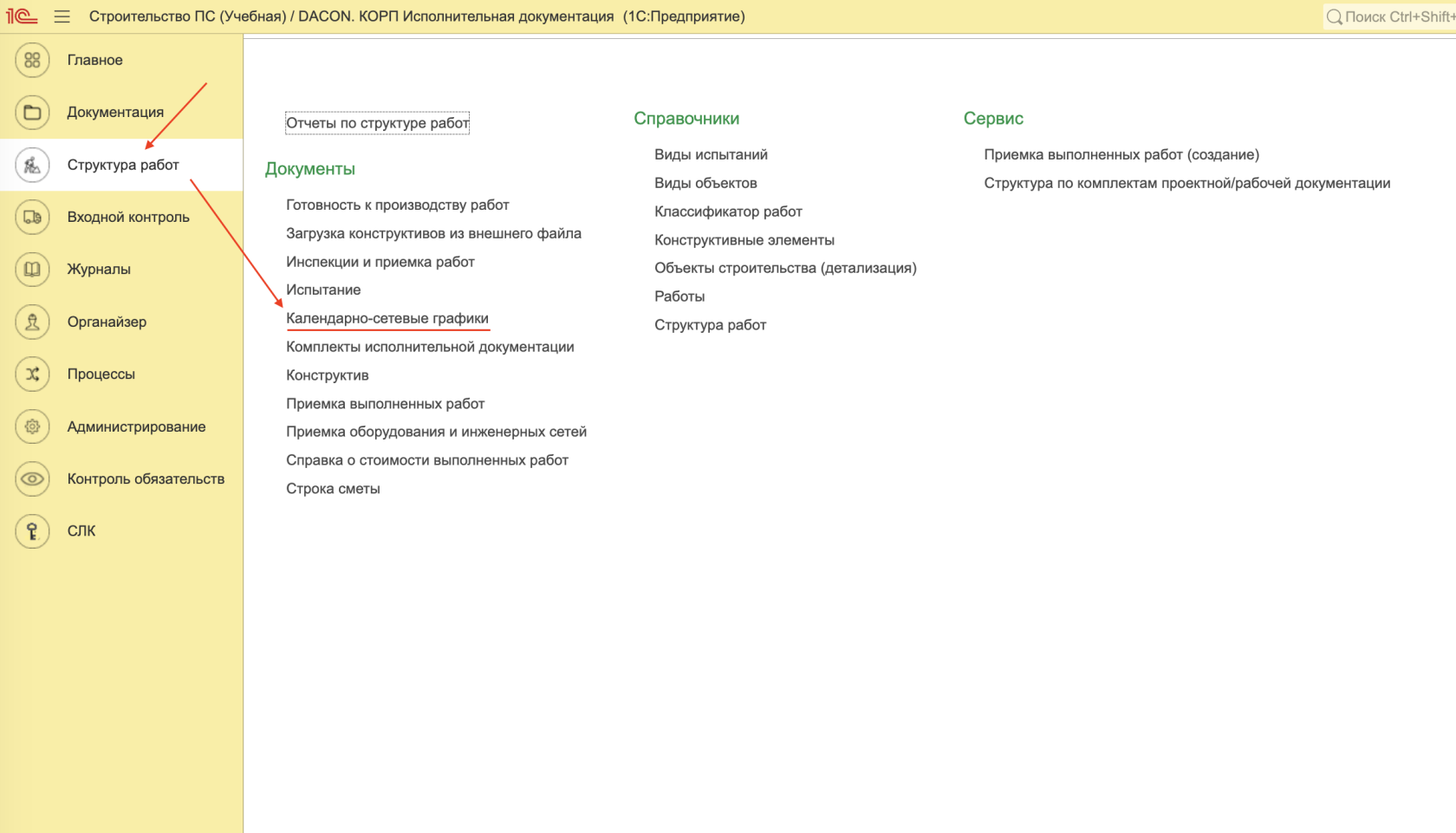
Task: Open the hamburger menu icon
Action: [x=62, y=16]
